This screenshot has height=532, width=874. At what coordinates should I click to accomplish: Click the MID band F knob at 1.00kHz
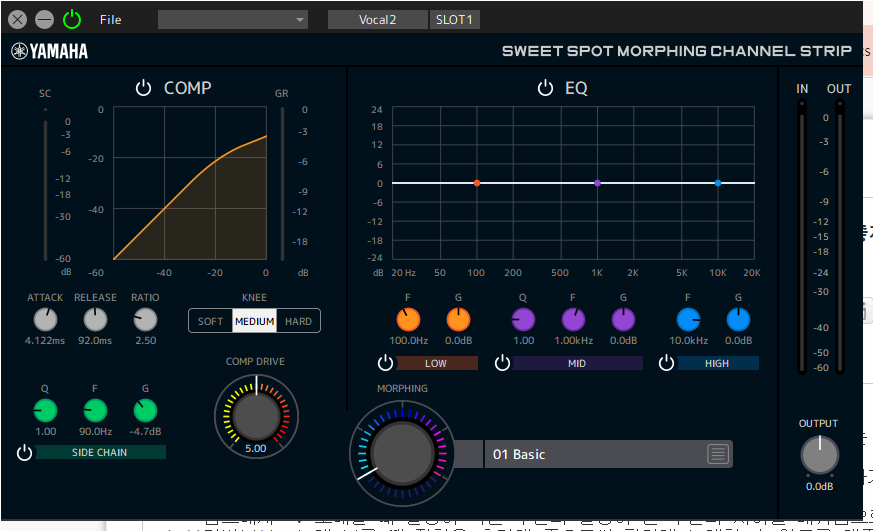pyautogui.click(x=573, y=320)
